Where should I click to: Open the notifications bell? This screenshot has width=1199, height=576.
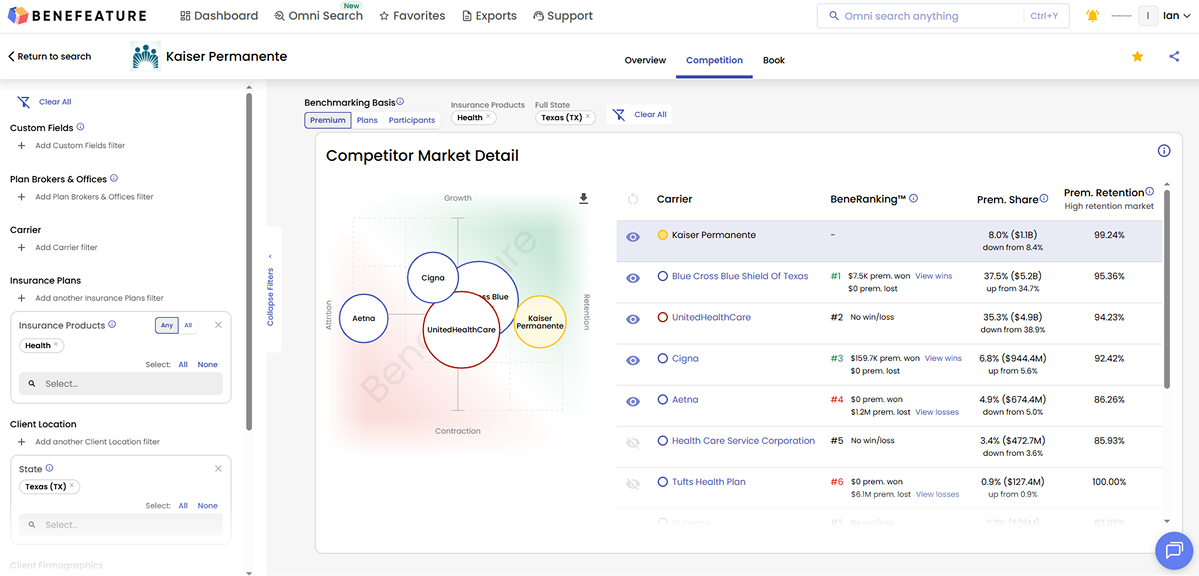pos(1092,14)
